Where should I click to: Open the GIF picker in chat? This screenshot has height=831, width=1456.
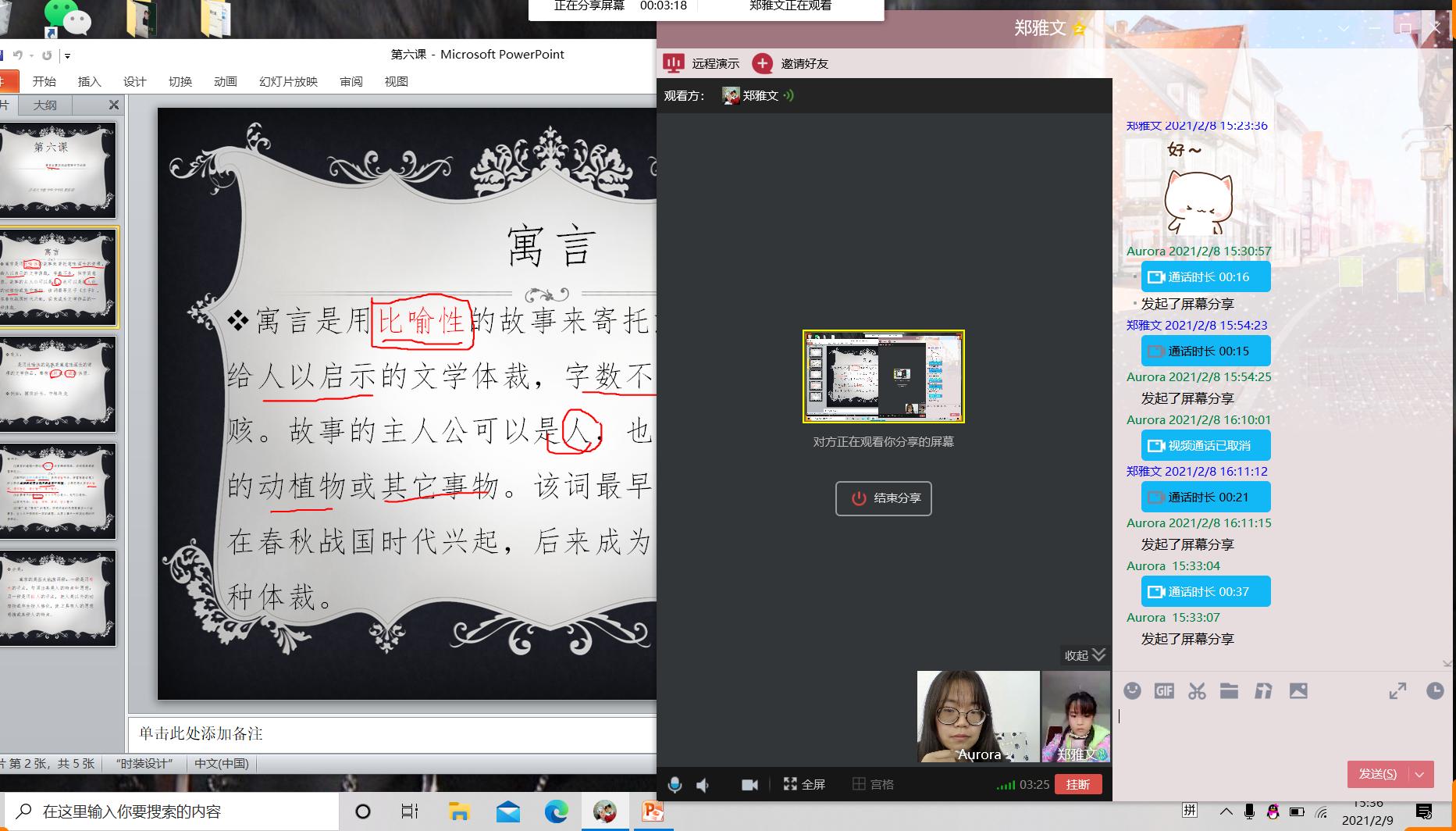[1164, 690]
